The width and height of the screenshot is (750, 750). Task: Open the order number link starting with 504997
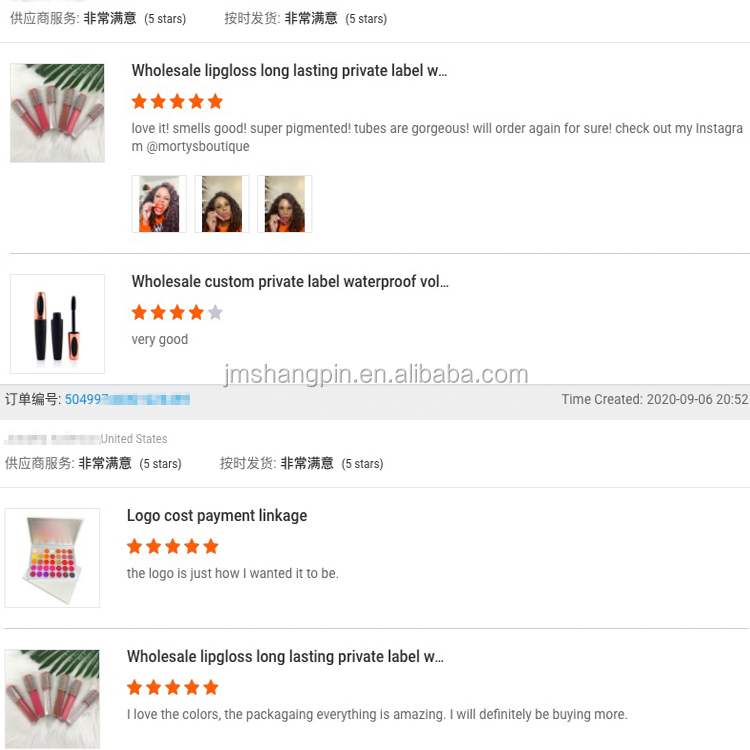[127, 399]
